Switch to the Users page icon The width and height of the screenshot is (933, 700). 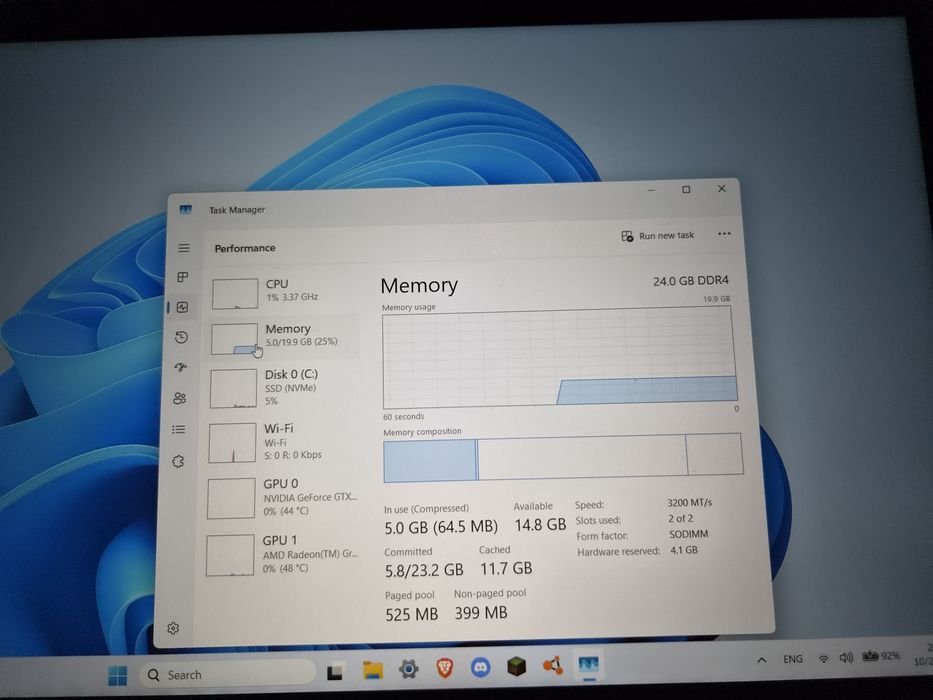(180, 398)
